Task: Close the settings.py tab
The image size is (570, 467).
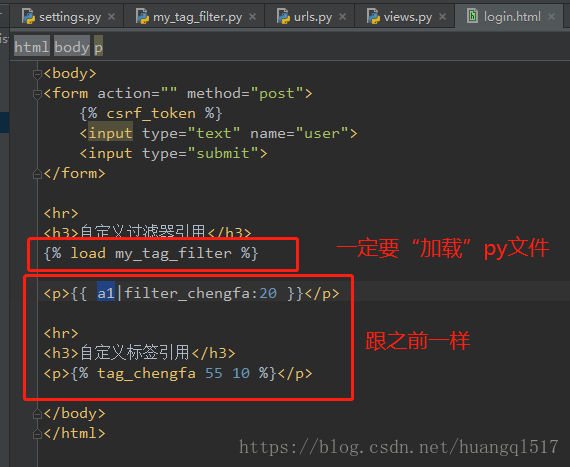Action: point(112,17)
